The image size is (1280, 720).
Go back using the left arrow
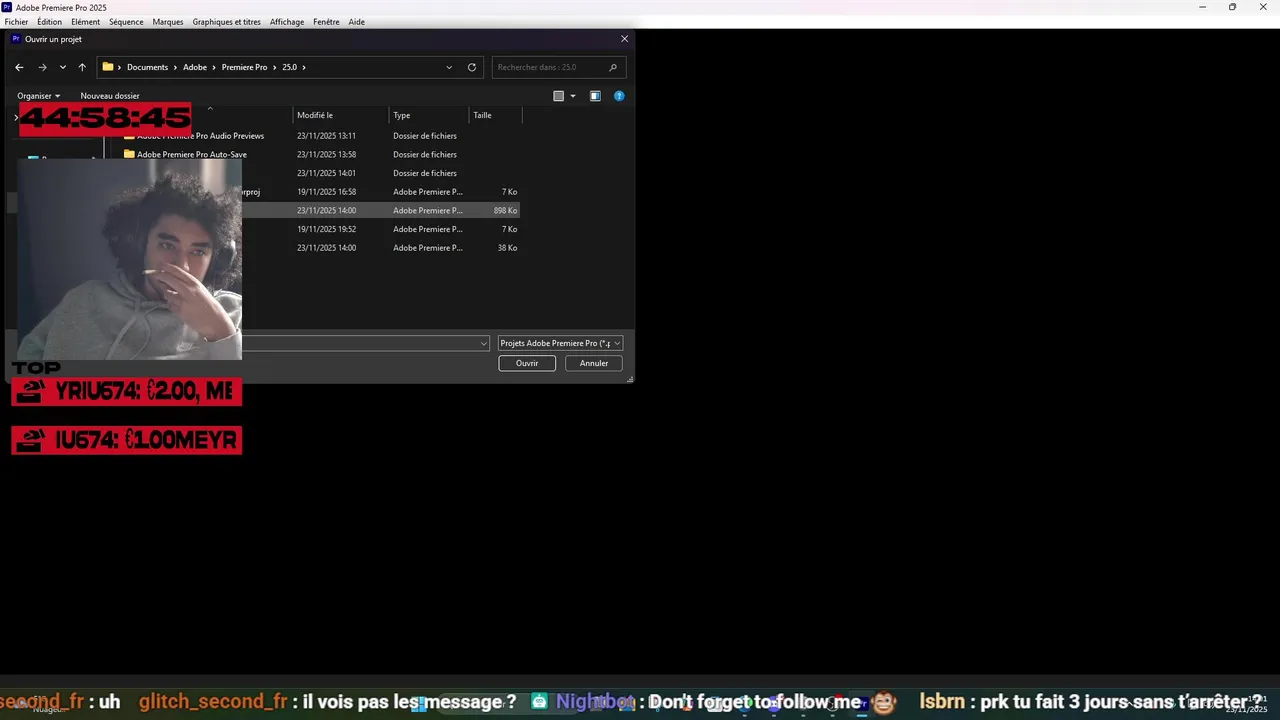click(19, 67)
